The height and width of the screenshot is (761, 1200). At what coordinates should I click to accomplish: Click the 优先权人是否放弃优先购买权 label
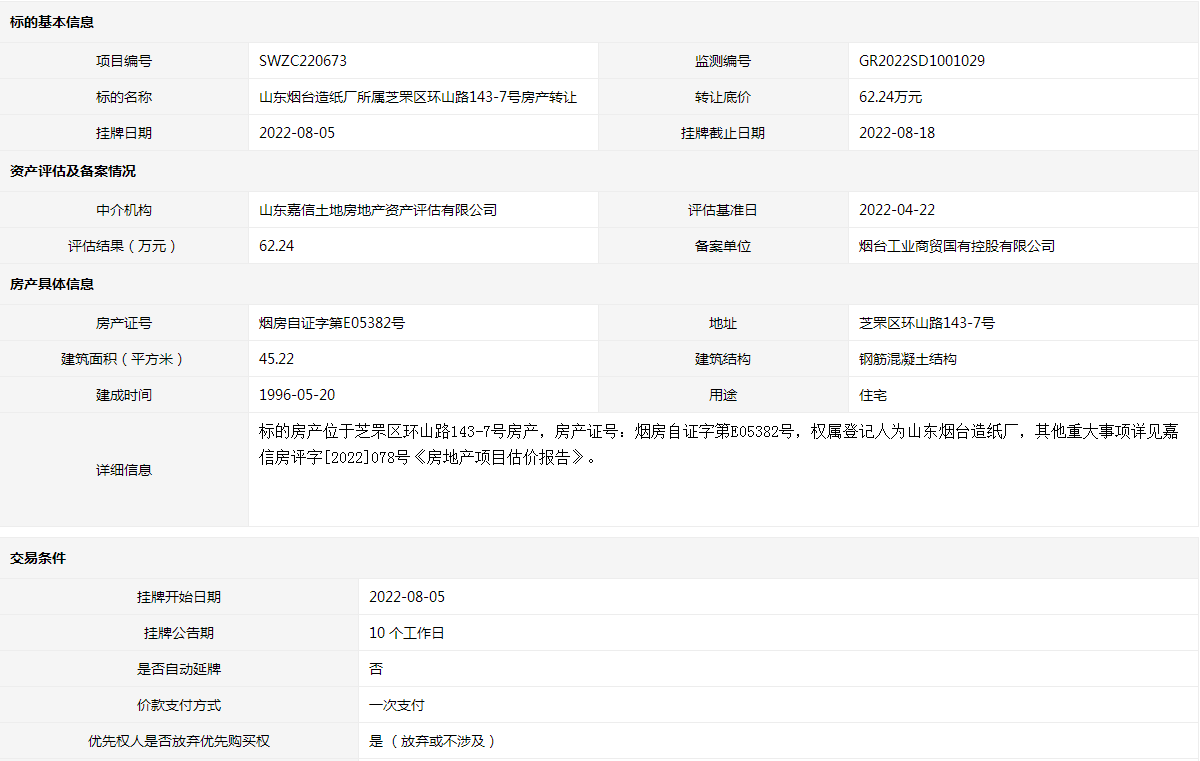[x=179, y=741]
